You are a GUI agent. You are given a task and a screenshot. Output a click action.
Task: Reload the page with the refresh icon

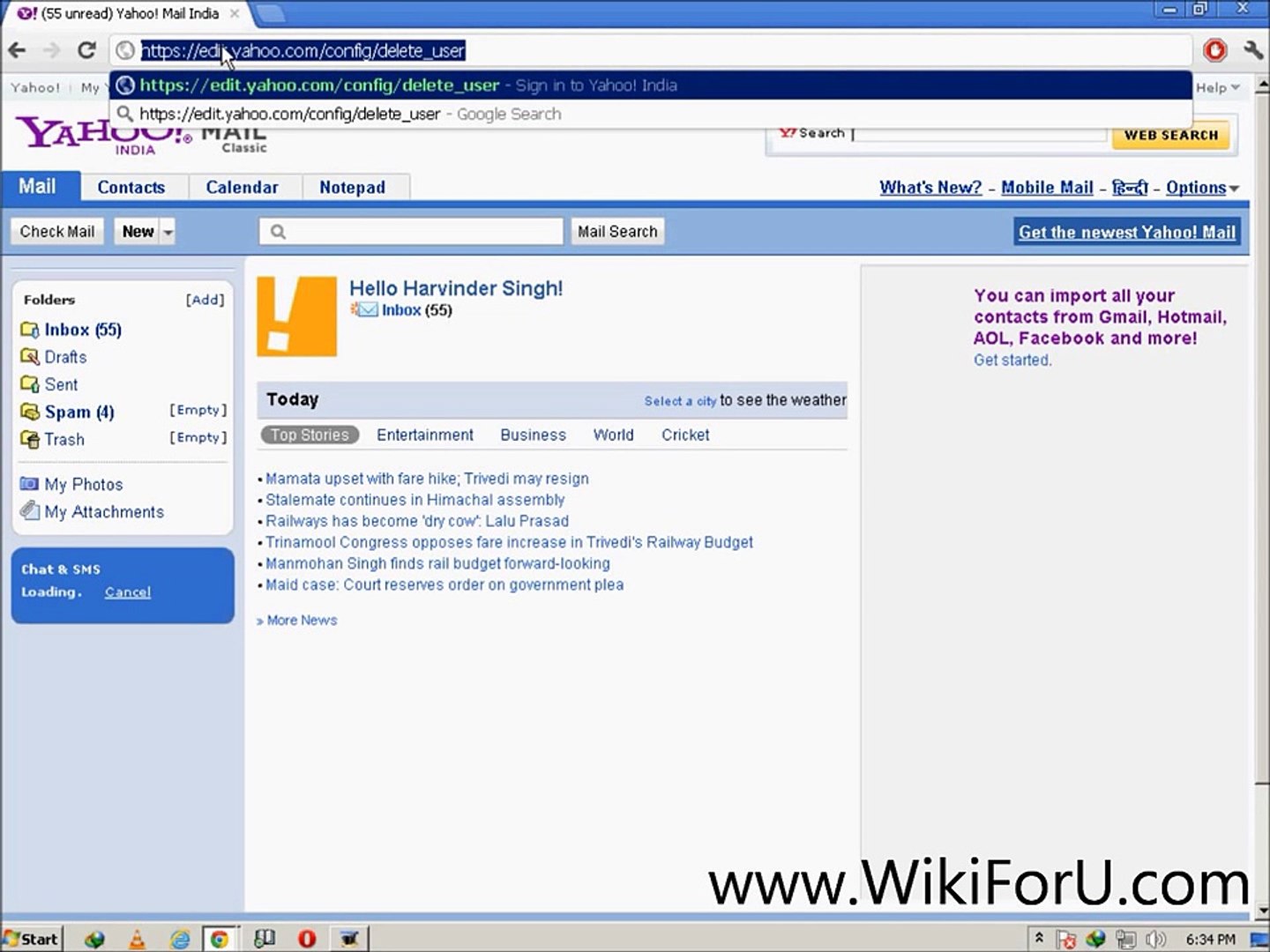(x=86, y=50)
